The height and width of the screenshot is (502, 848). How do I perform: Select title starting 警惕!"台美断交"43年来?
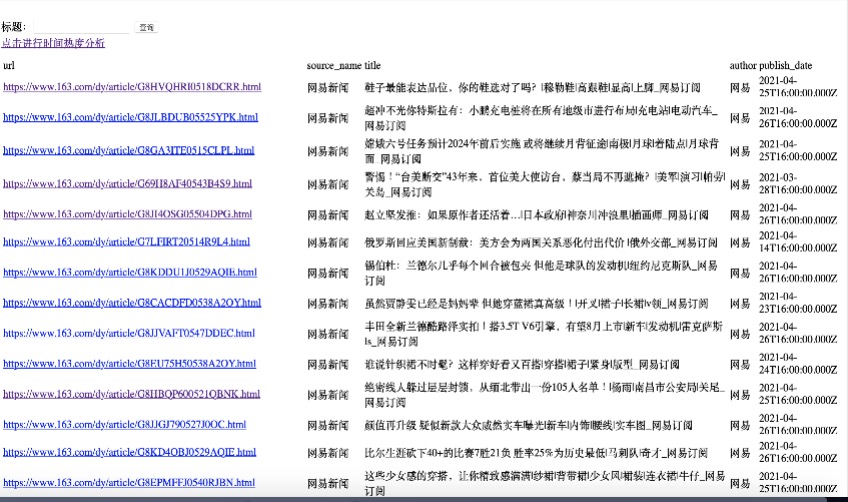point(545,184)
